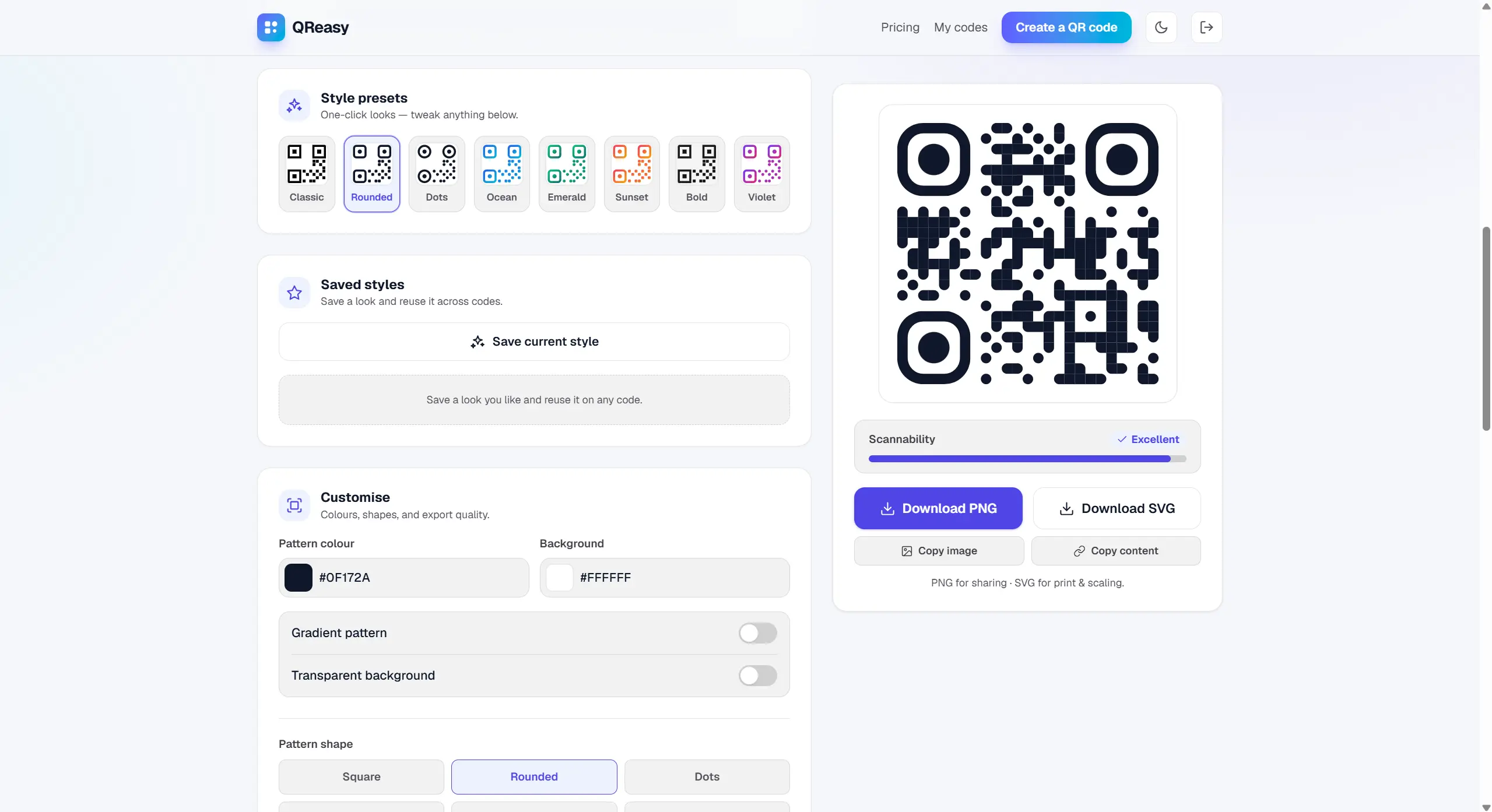Select the Rounded style preset
The image size is (1492, 812).
pos(372,174)
